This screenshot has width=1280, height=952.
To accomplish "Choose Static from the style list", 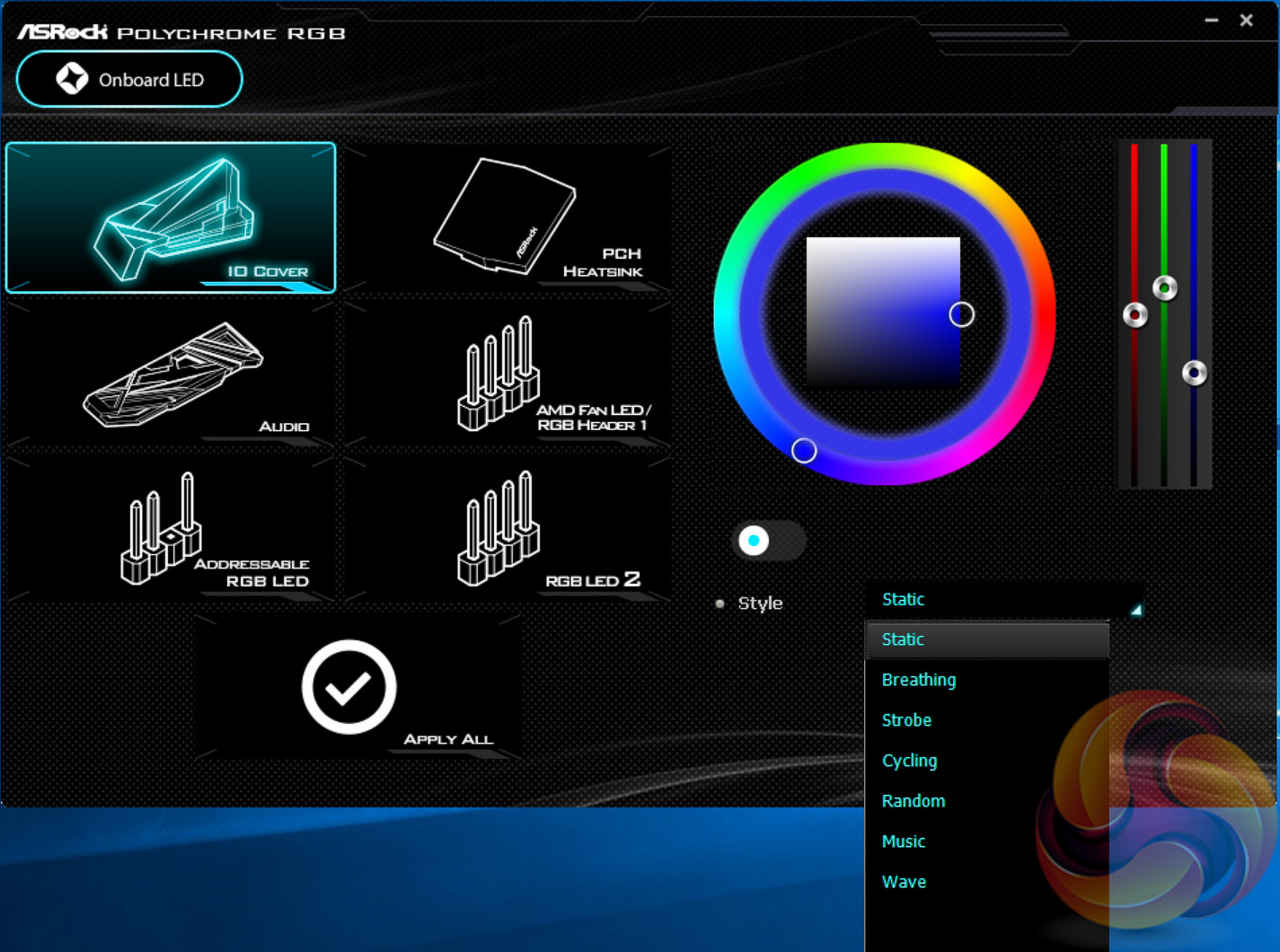I will (987, 639).
